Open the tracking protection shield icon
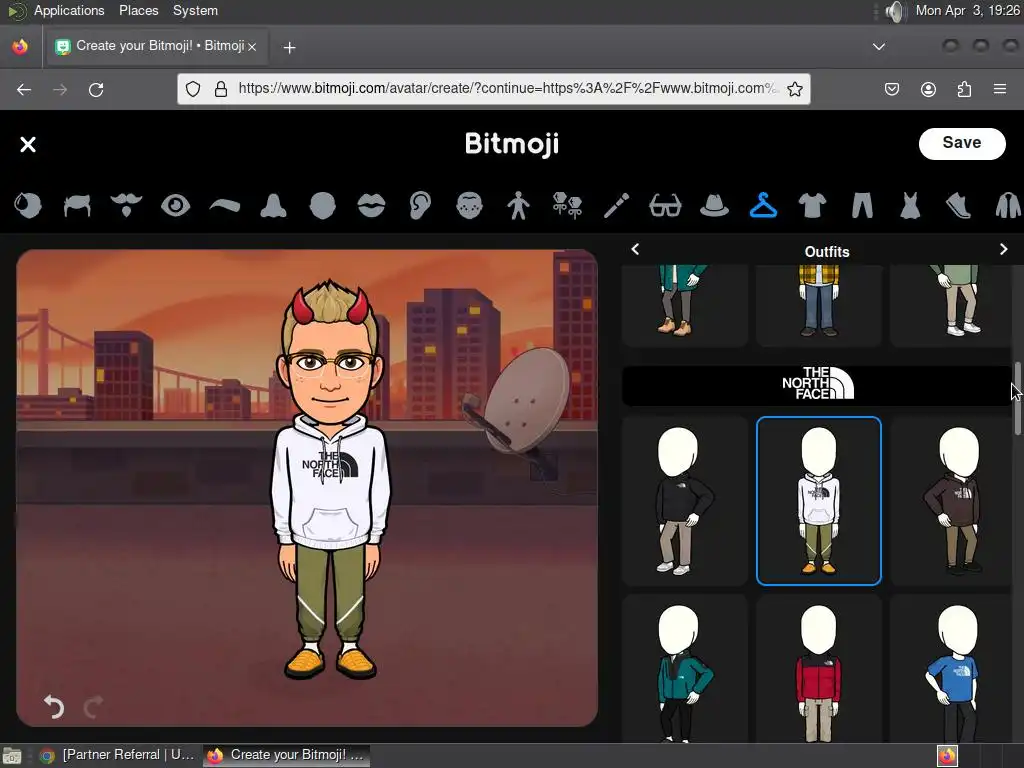Viewport: 1024px width, 768px height. (x=193, y=89)
